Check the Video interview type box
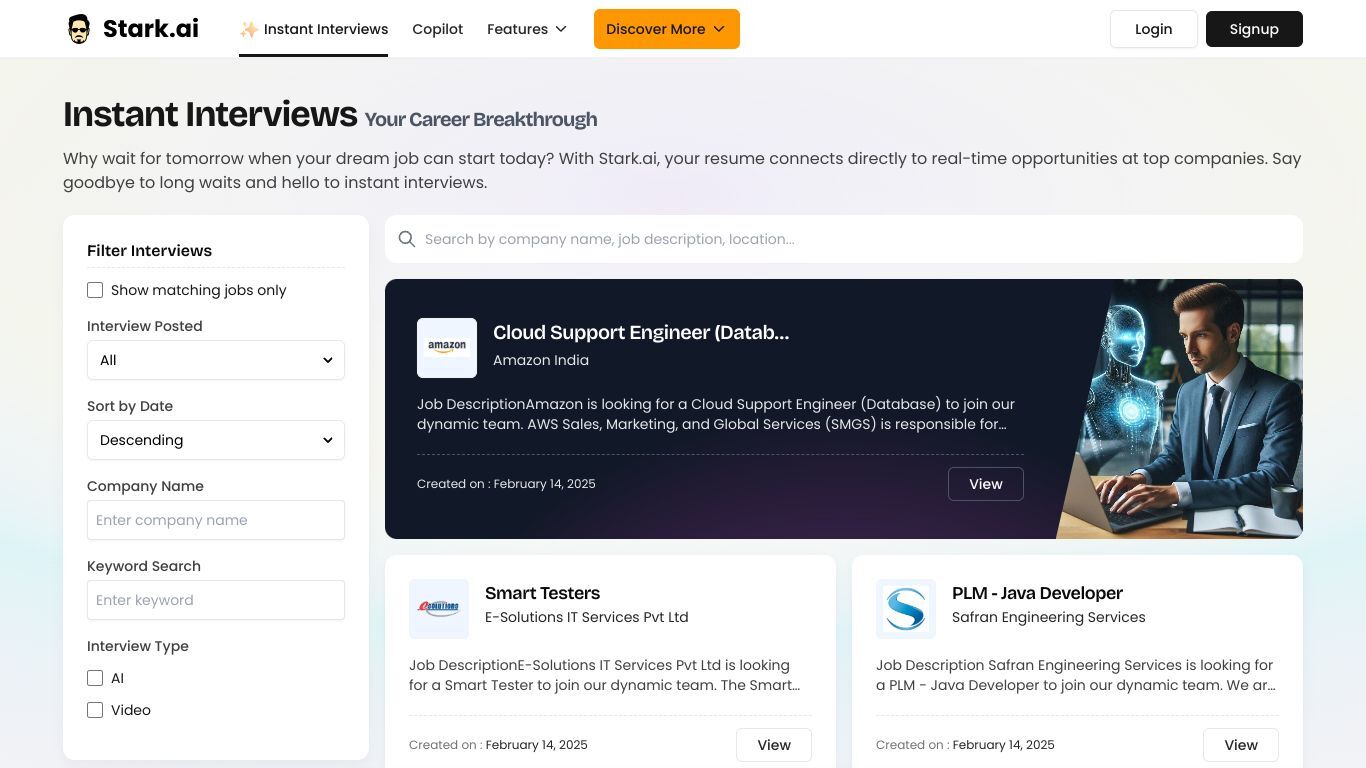 click(x=95, y=710)
